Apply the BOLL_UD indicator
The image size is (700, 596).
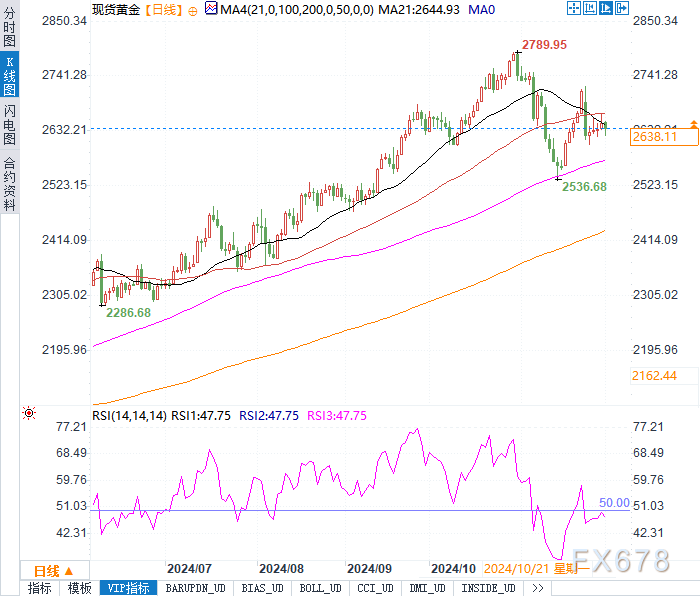[x=321, y=588]
